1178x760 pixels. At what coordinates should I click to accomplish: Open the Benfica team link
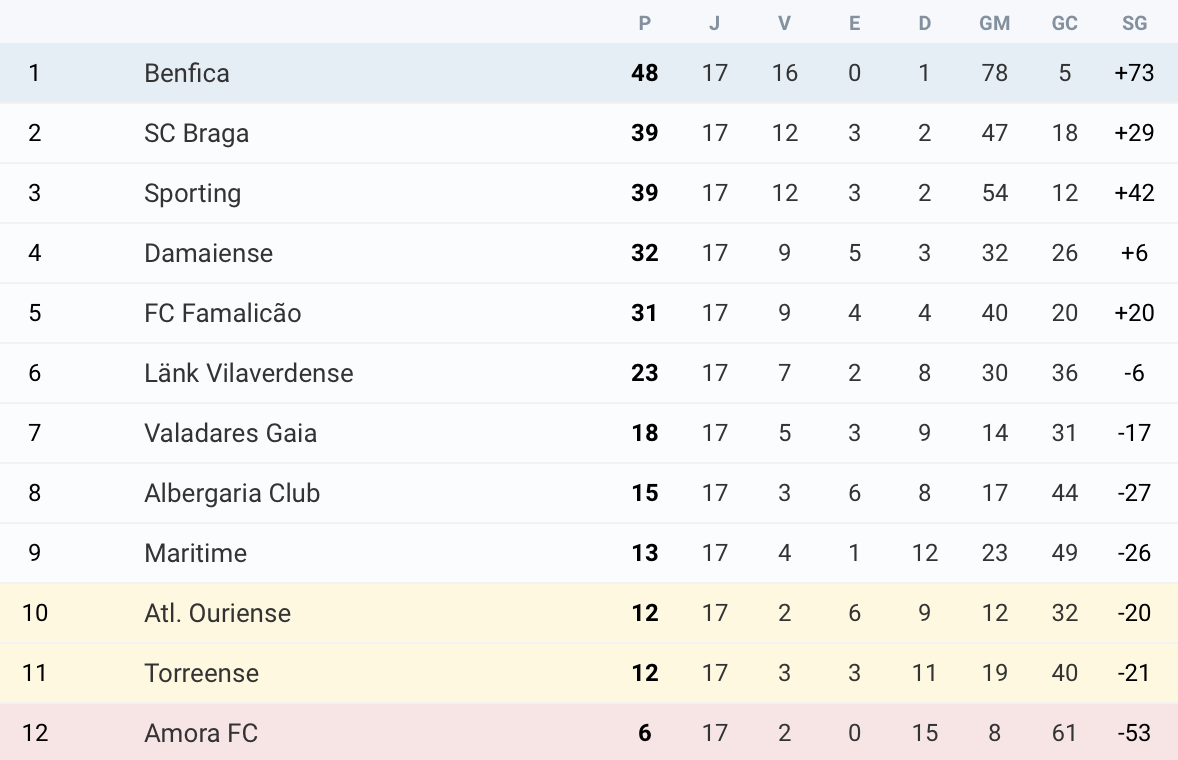tap(187, 73)
